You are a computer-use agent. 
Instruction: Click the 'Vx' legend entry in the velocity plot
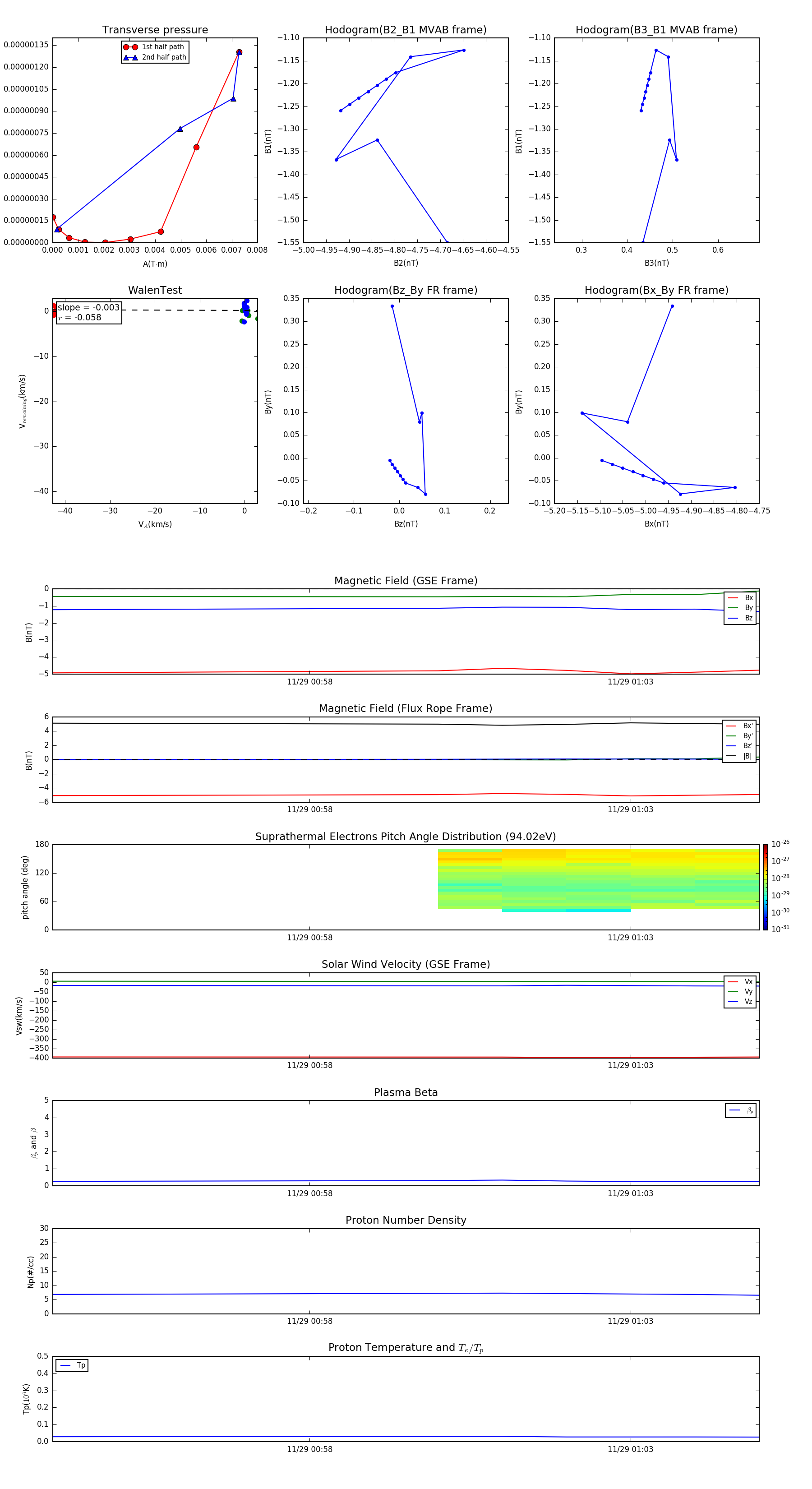tap(740, 981)
